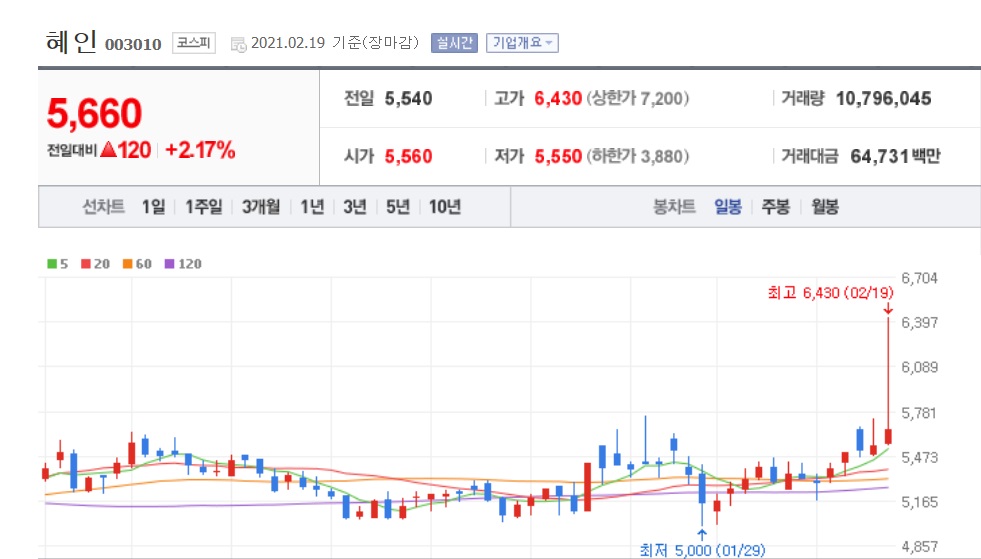Click the 6,704 axis label

919,278
